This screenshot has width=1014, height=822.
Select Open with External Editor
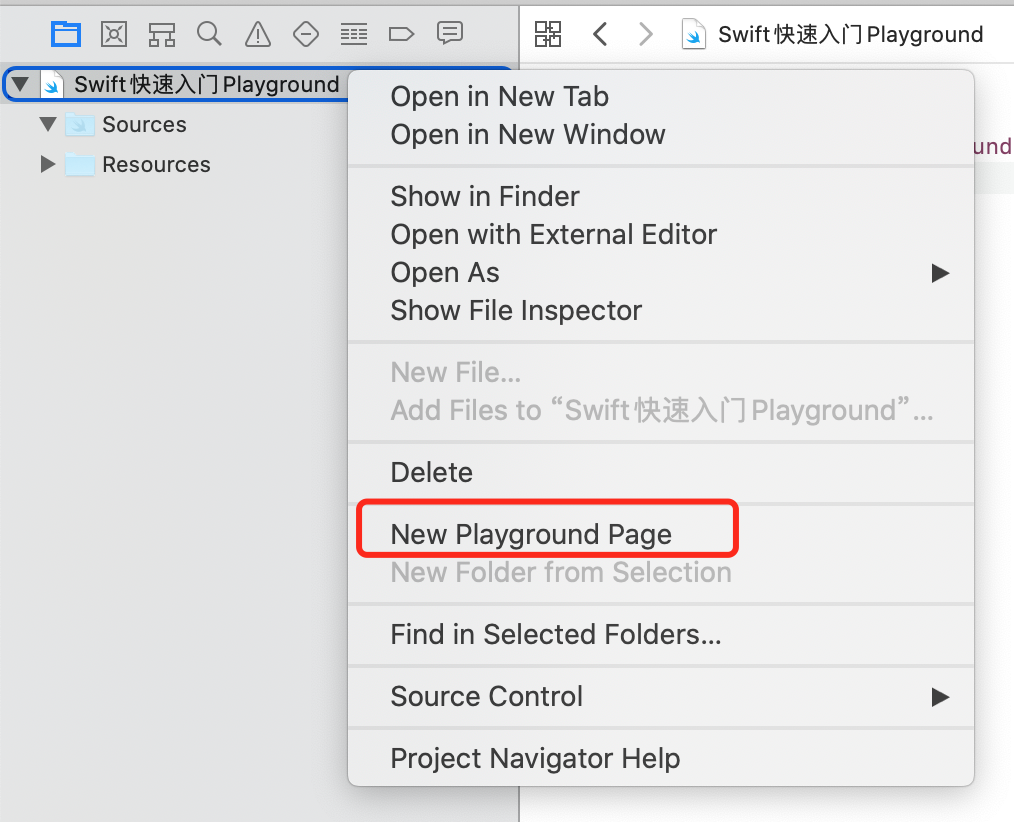pos(554,234)
